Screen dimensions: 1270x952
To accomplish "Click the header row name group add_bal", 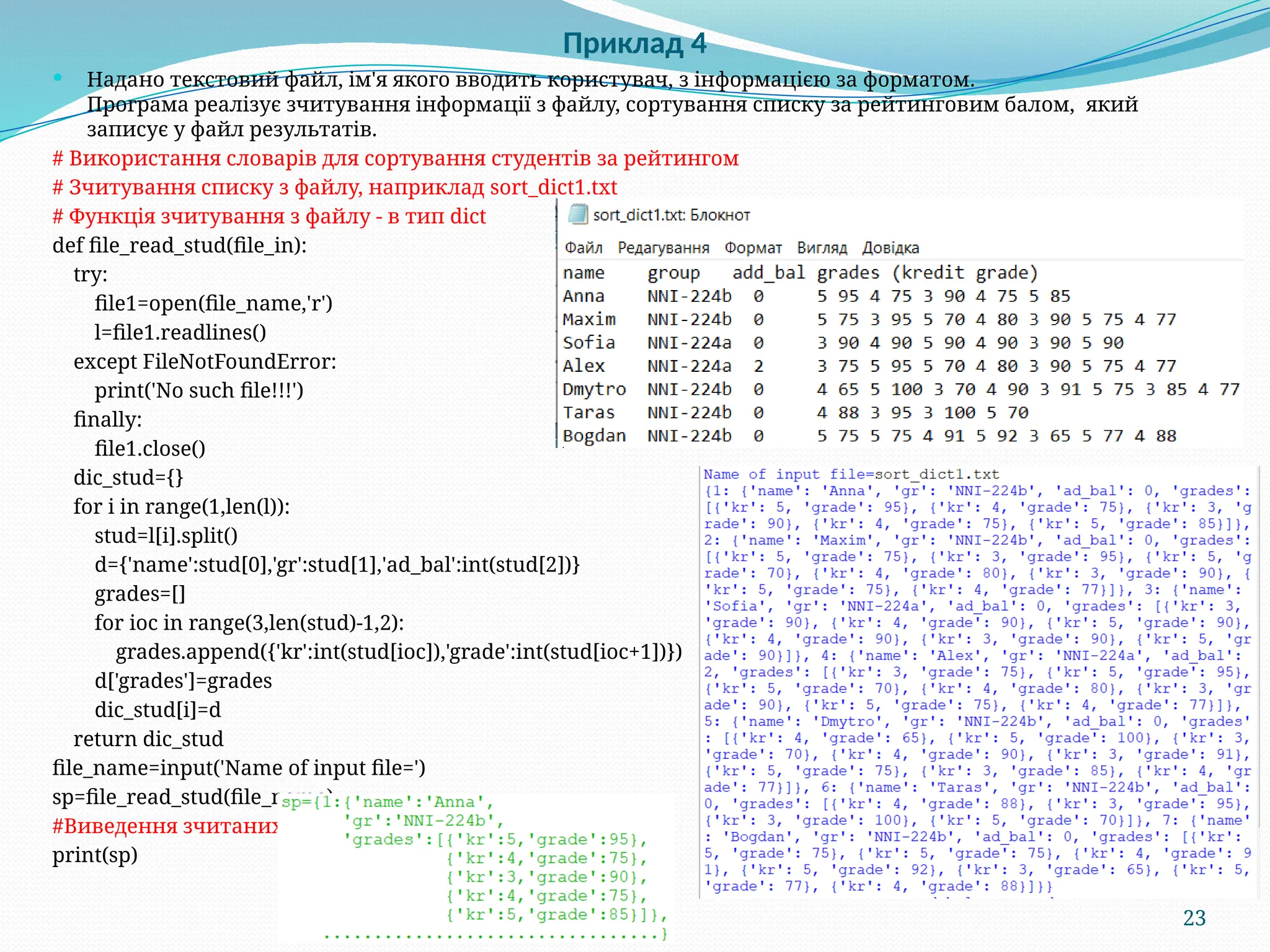I will [800, 273].
